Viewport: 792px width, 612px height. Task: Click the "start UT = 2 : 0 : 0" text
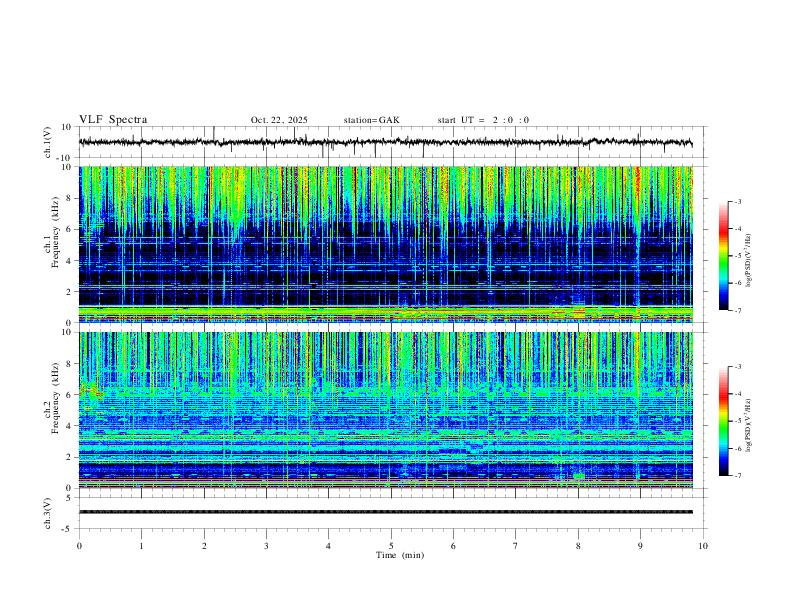[x=483, y=120]
